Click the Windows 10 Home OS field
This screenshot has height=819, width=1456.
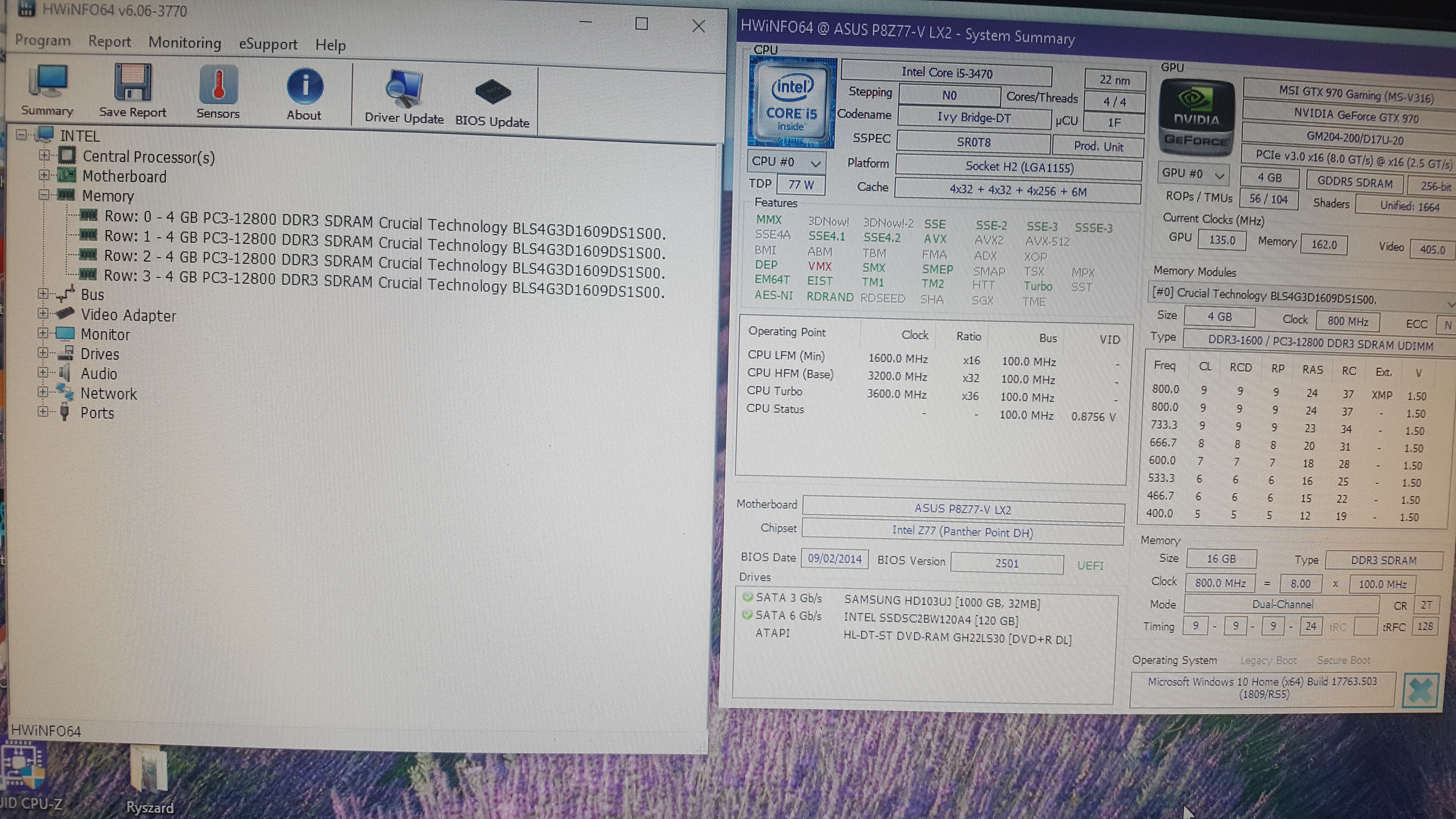(x=1263, y=688)
